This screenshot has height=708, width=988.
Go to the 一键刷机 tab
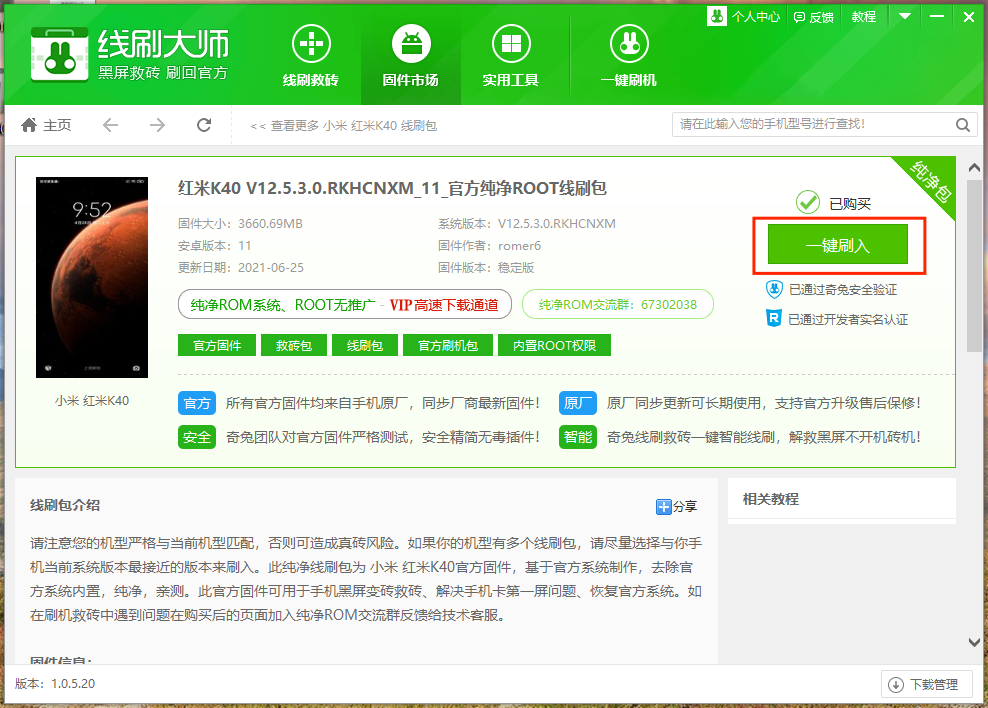(629, 56)
